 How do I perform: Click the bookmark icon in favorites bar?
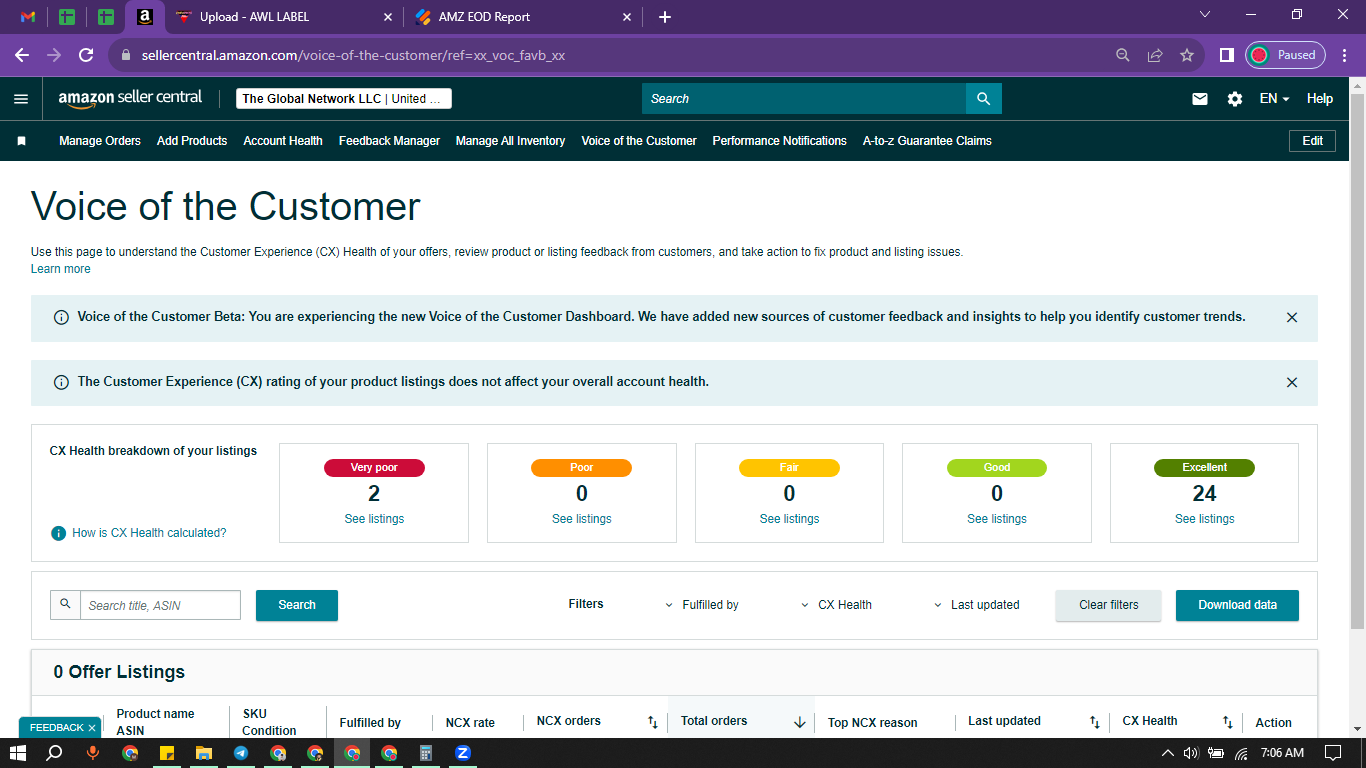point(21,141)
